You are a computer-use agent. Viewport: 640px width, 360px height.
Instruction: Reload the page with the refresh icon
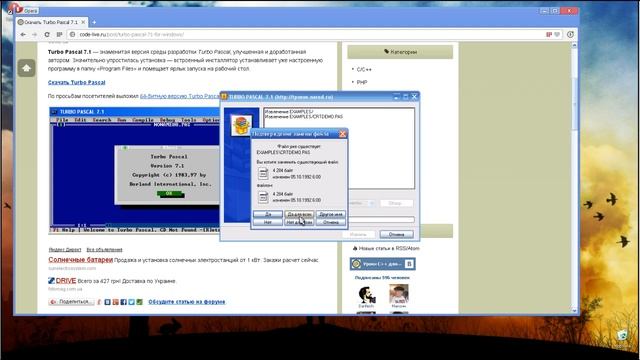[47, 34]
